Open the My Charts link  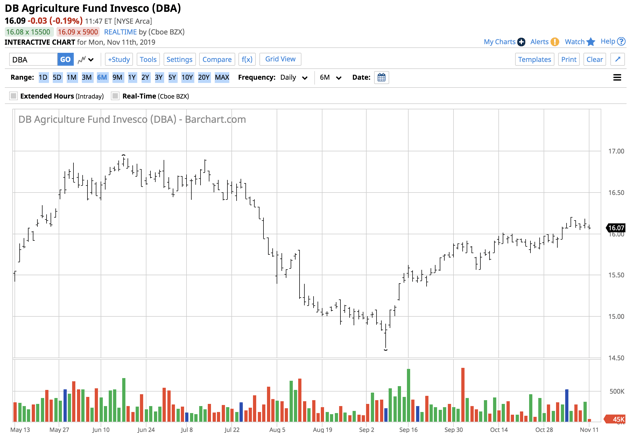pyautogui.click(x=499, y=42)
